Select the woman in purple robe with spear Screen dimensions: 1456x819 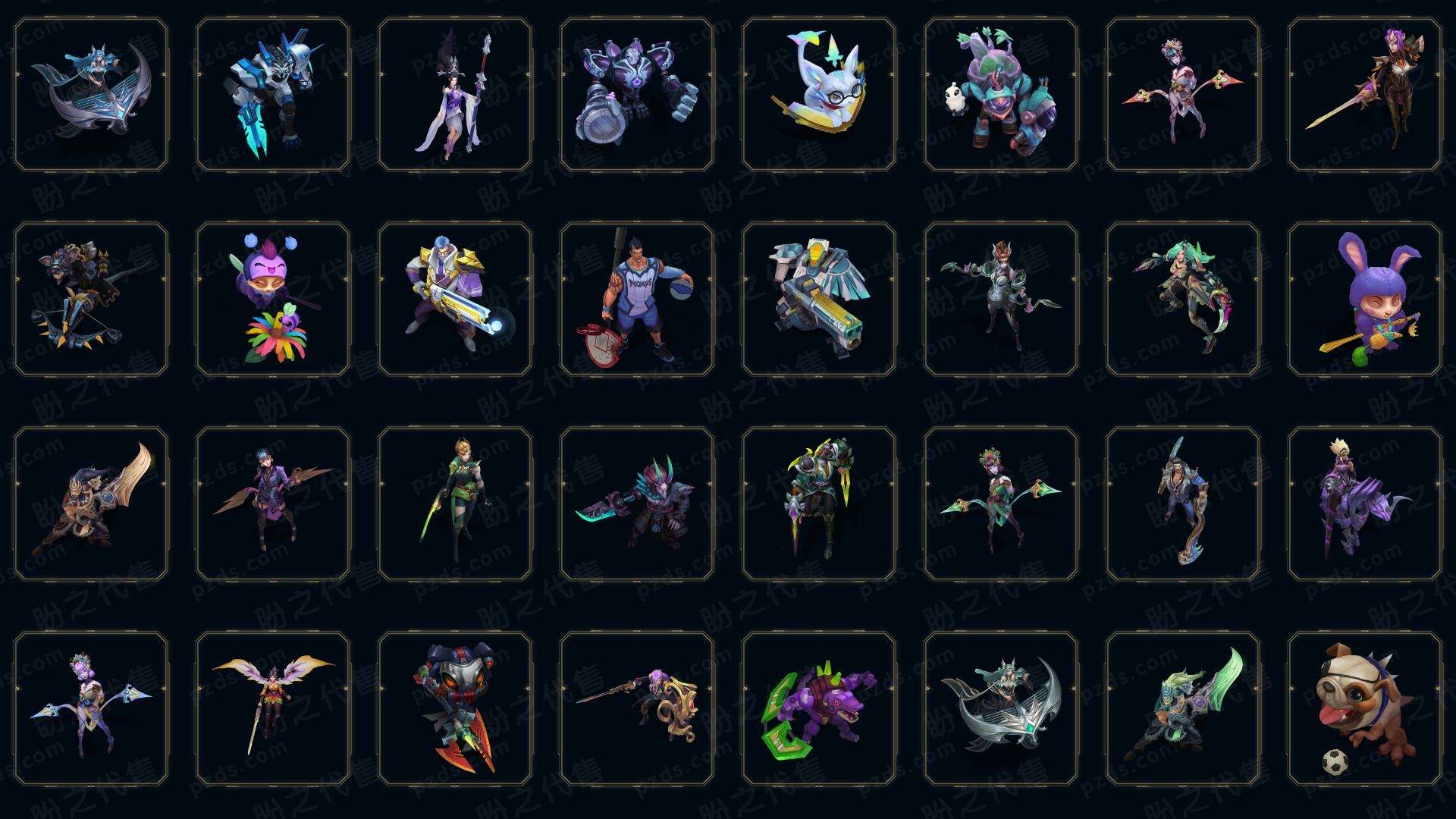pos(455,94)
